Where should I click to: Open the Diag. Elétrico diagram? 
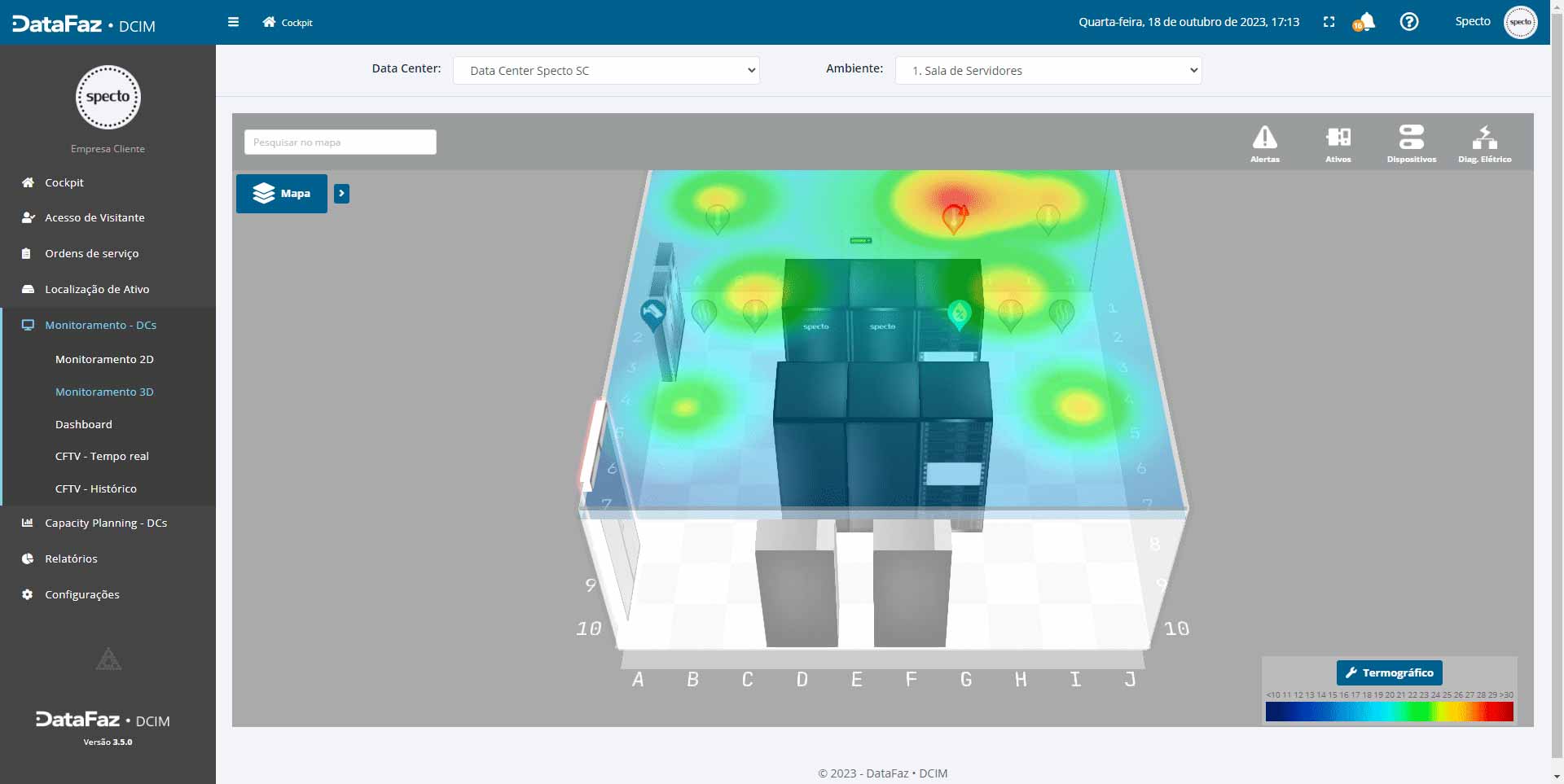(1484, 144)
